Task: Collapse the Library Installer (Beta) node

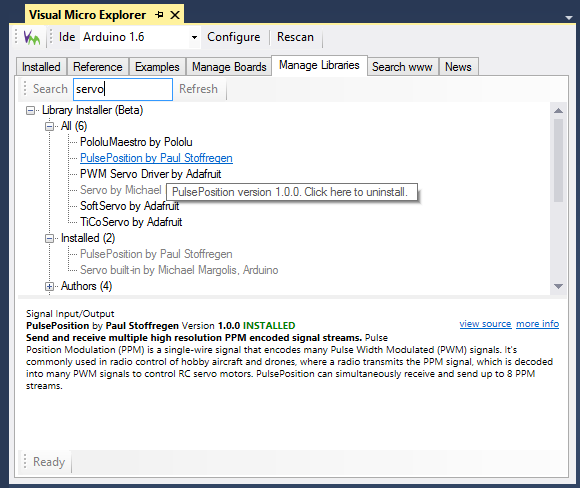Action: point(30,111)
